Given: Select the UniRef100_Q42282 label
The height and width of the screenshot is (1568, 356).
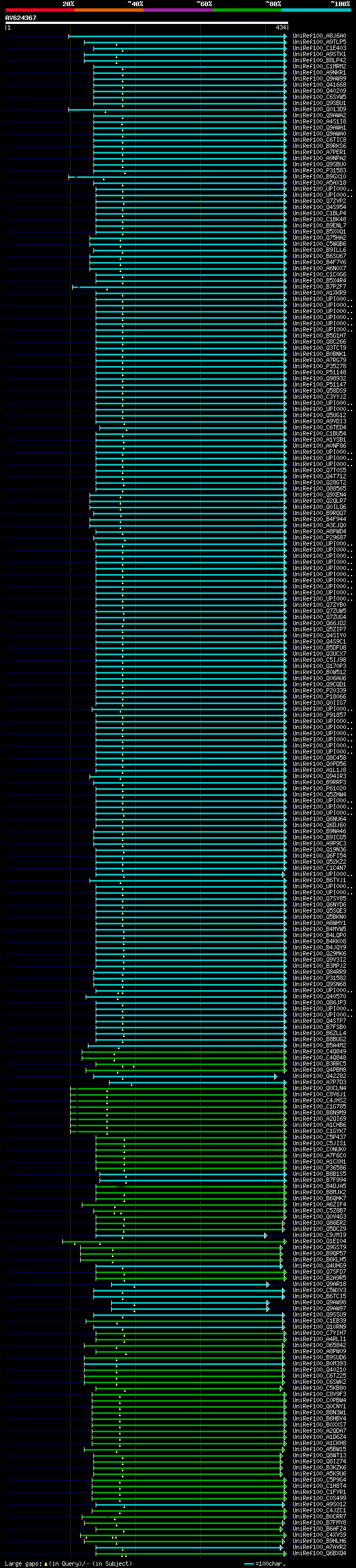Looking at the screenshot, I should click(x=319, y=1076).
